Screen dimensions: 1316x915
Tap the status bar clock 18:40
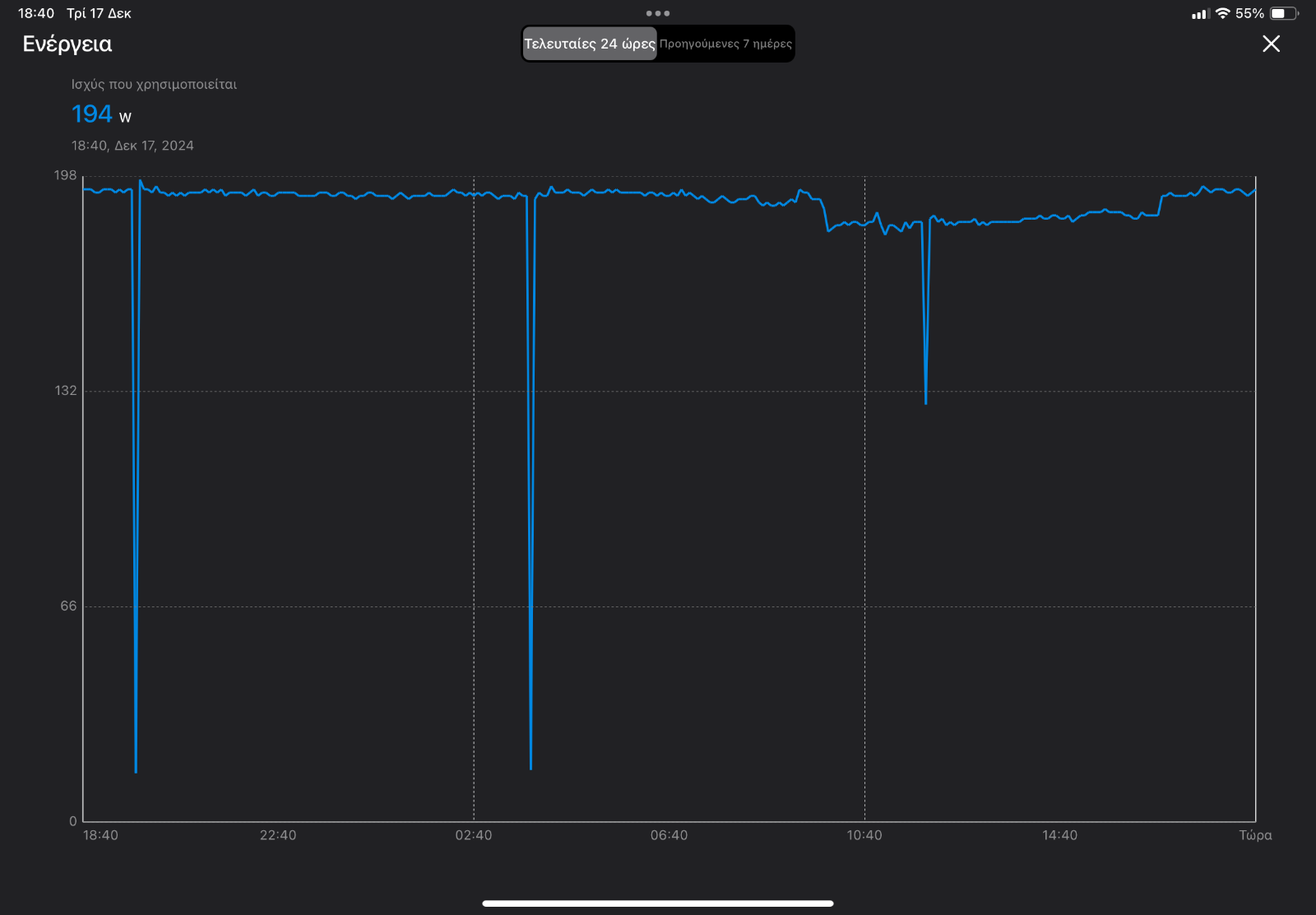[x=36, y=13]
